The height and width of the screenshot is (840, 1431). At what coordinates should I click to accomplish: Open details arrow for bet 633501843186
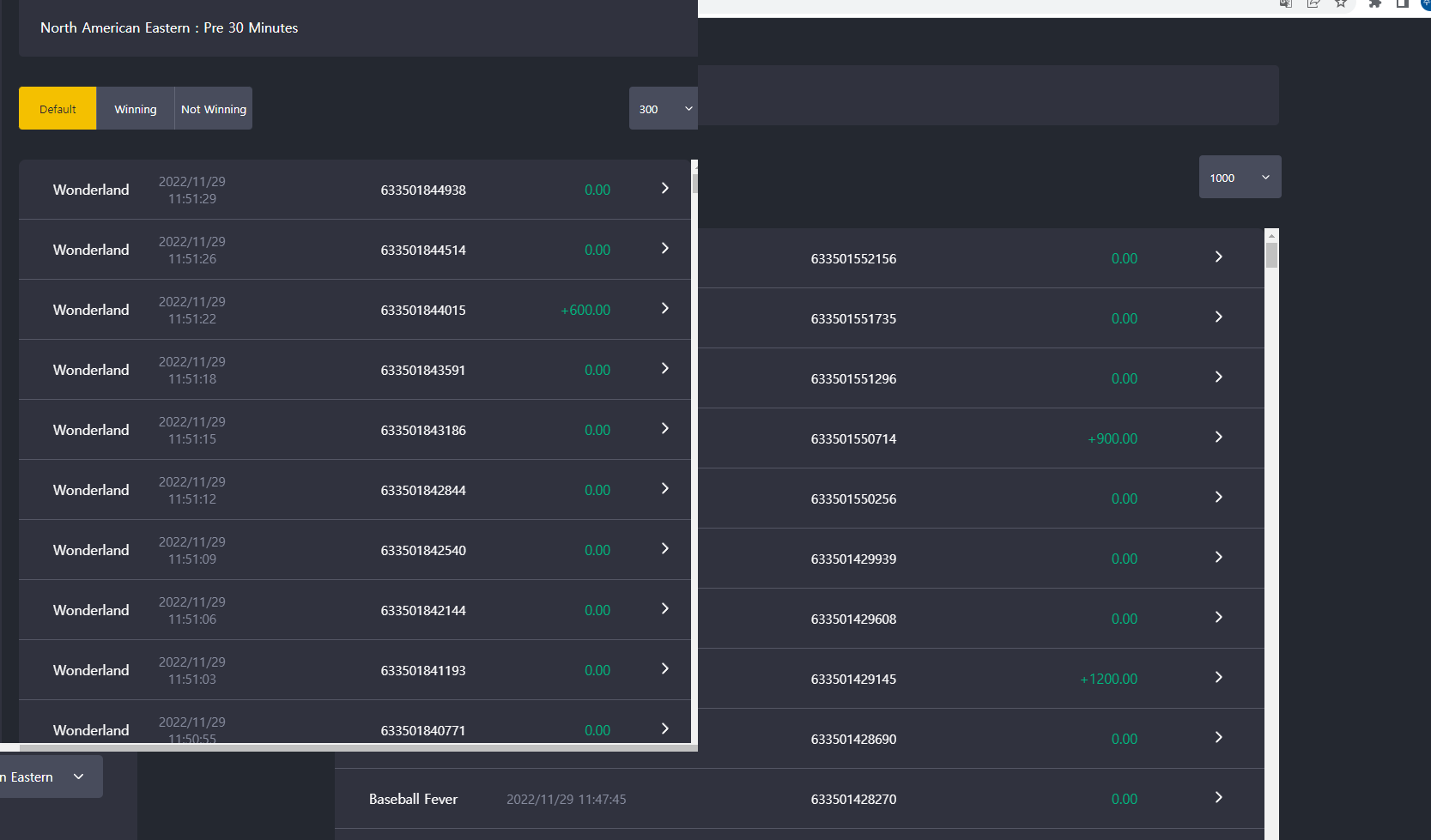[x=664, y=428]
